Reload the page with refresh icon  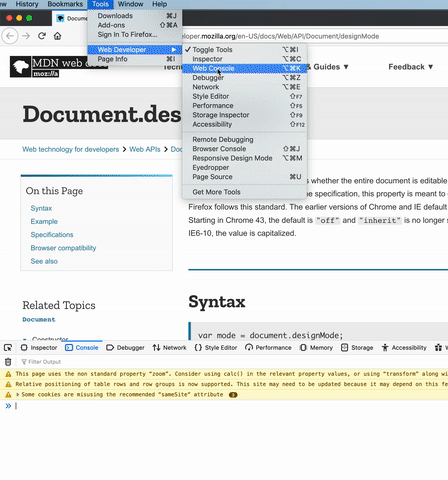pos(42,36)
